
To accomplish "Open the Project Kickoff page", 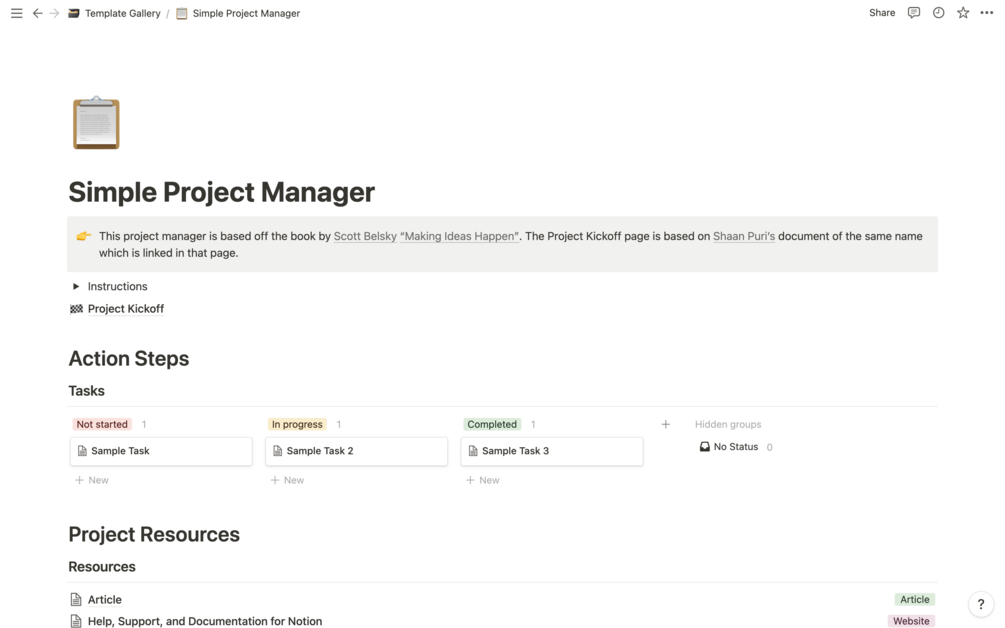I will 125,309.
